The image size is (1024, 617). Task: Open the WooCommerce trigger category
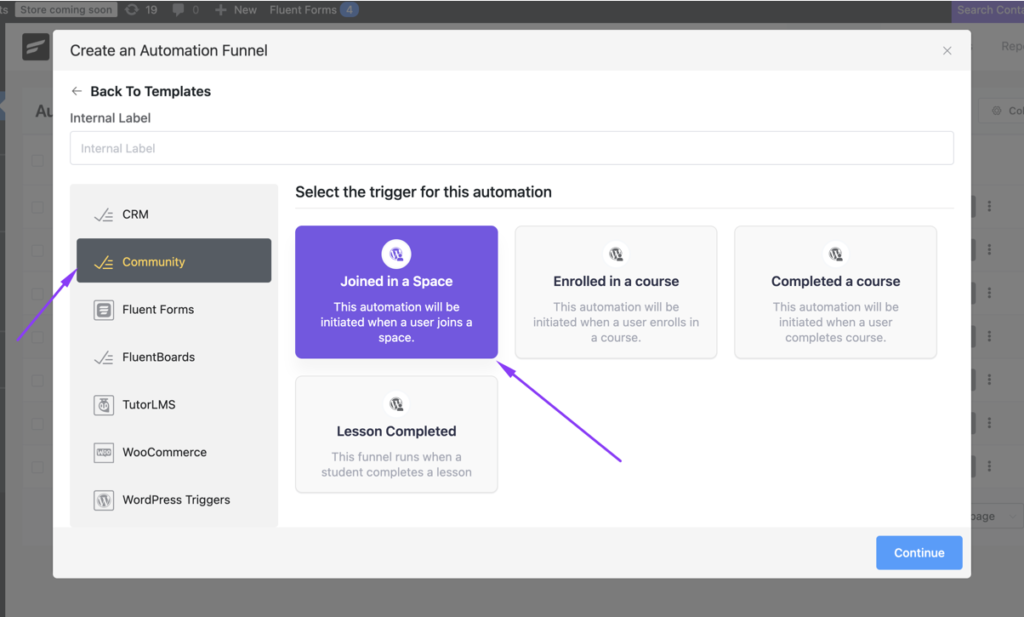[x=174, y=452]
